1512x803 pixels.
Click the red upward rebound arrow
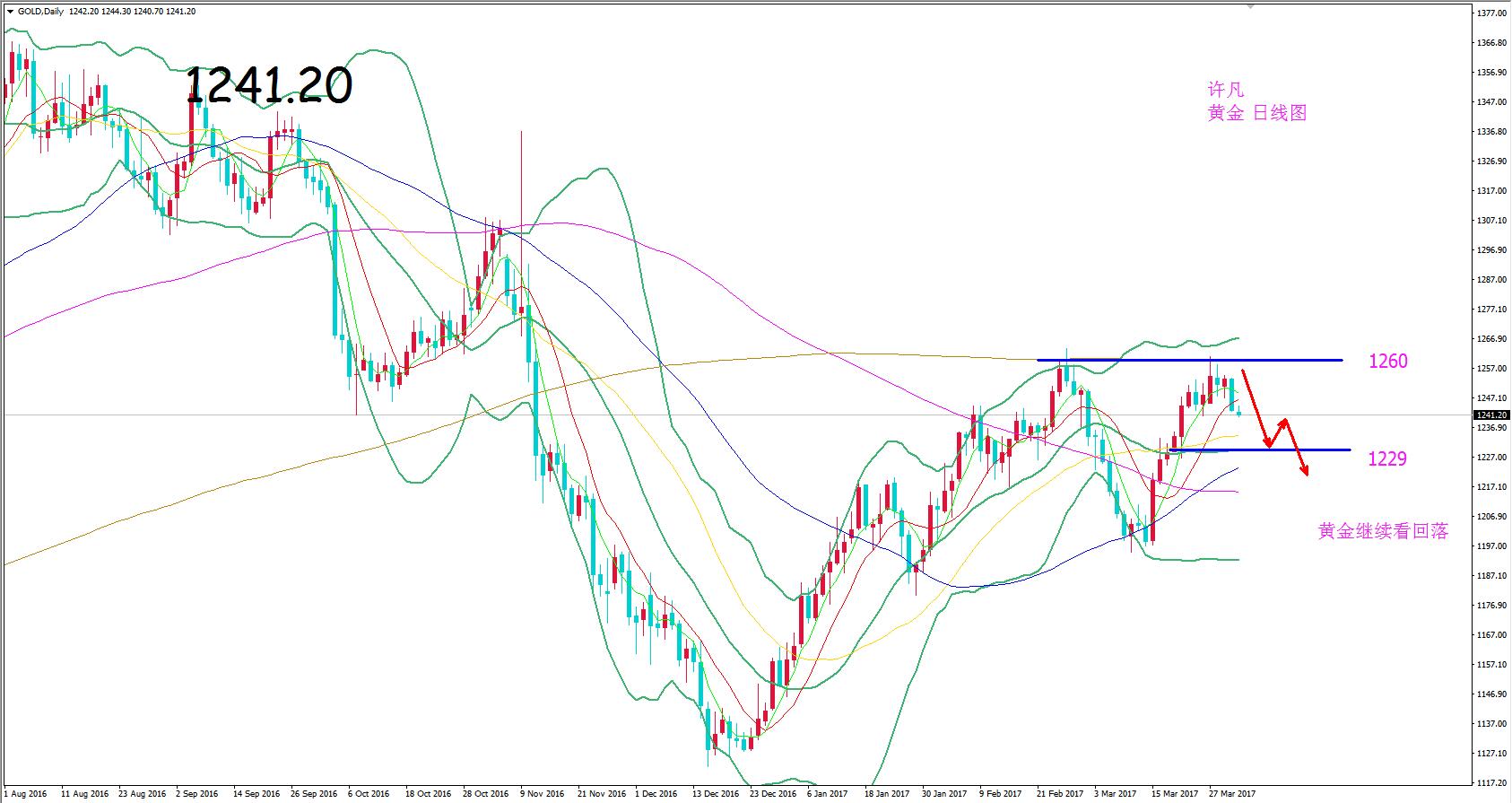[1279, 432]
